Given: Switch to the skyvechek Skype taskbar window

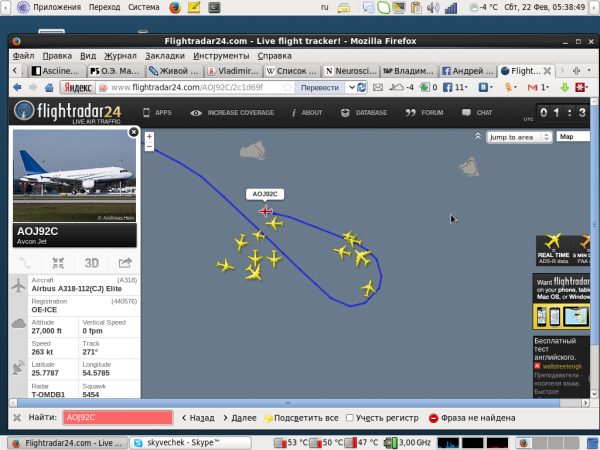Looking at the screenshot, I should click(191, 443).
